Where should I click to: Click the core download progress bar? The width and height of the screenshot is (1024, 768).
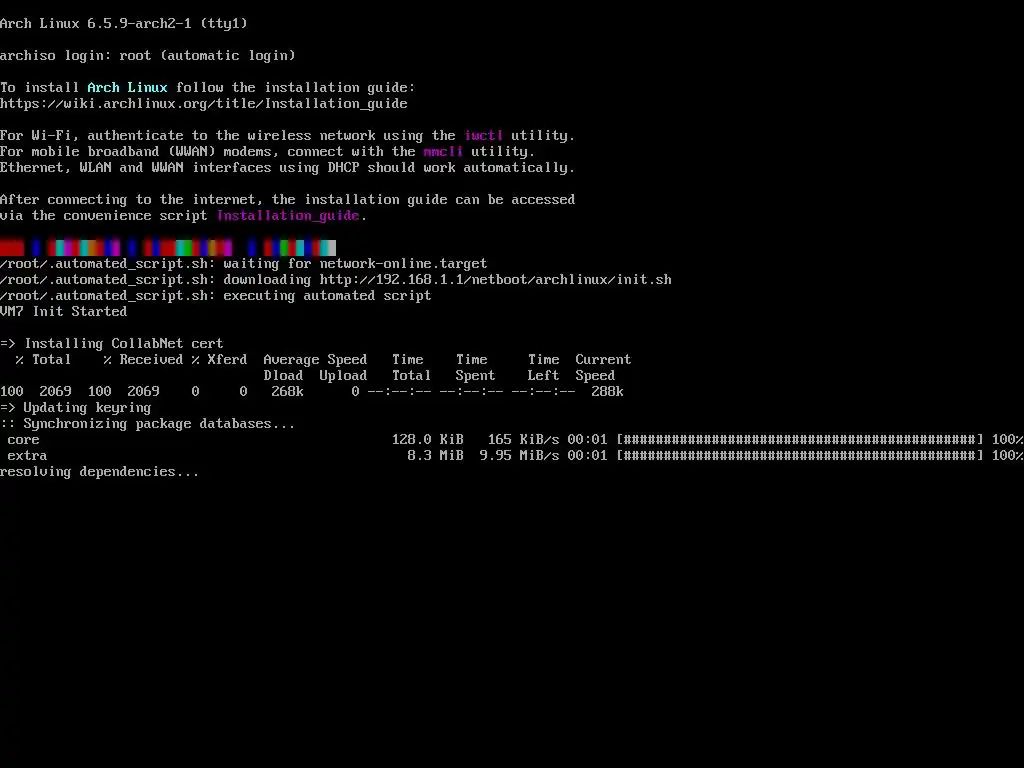click(800, 440)
